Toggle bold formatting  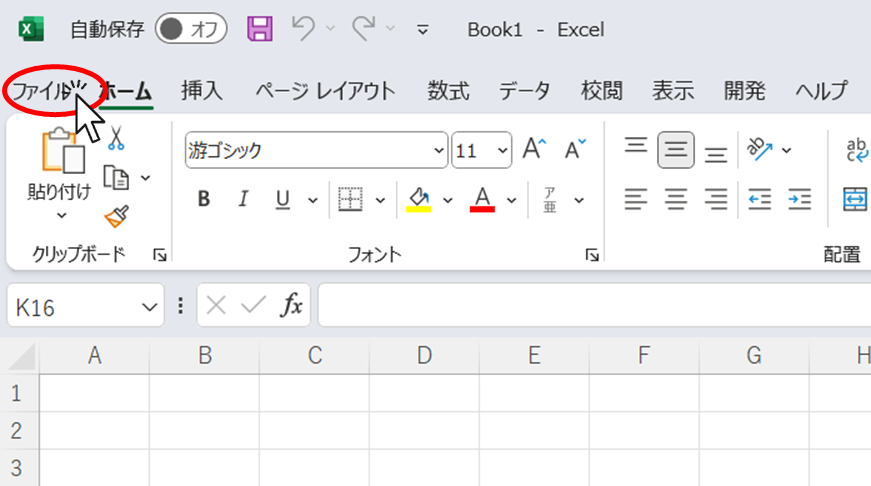[204, 199]
